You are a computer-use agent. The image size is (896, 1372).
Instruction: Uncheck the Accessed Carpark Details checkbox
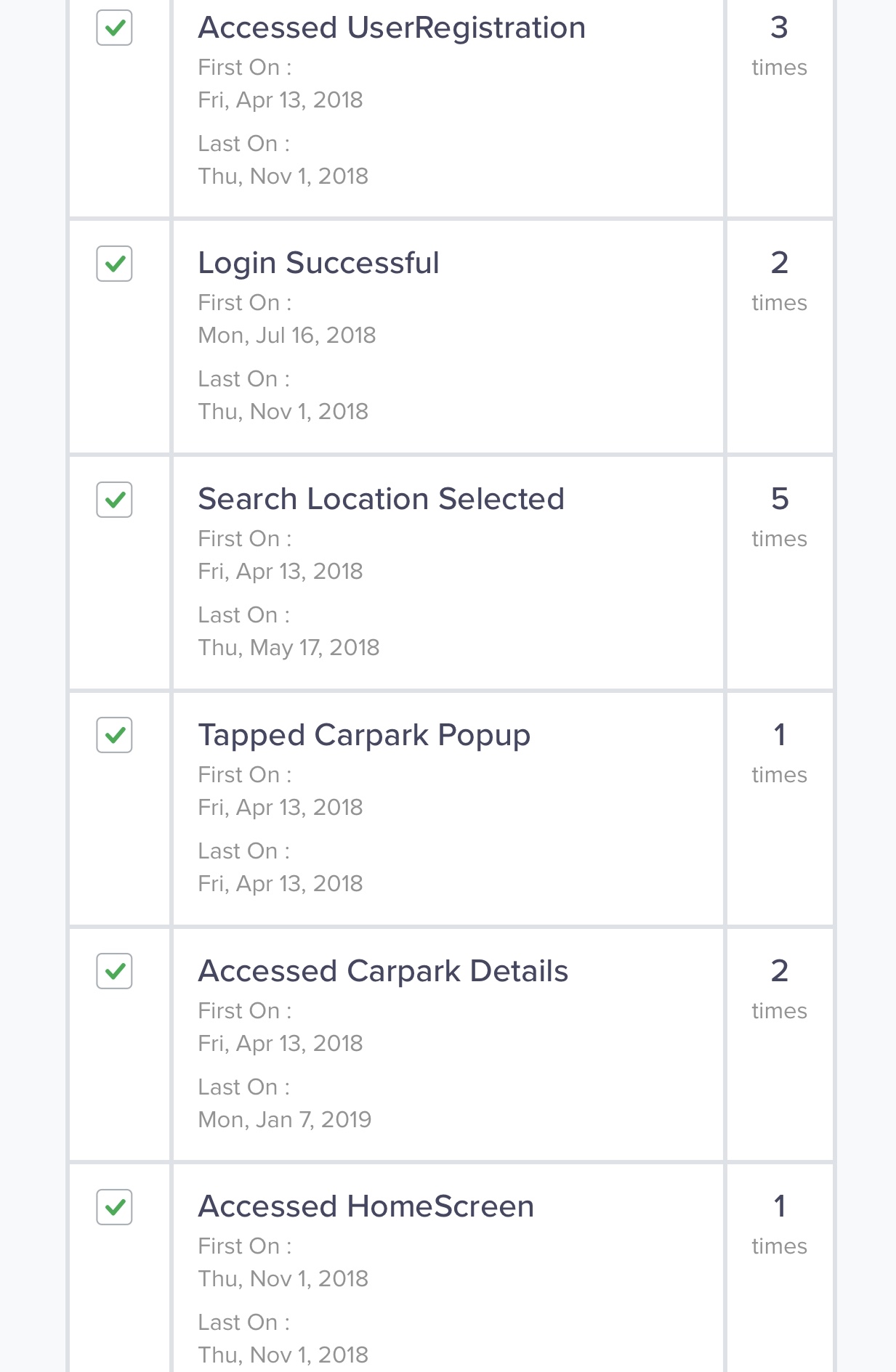[x=114, y=971]
